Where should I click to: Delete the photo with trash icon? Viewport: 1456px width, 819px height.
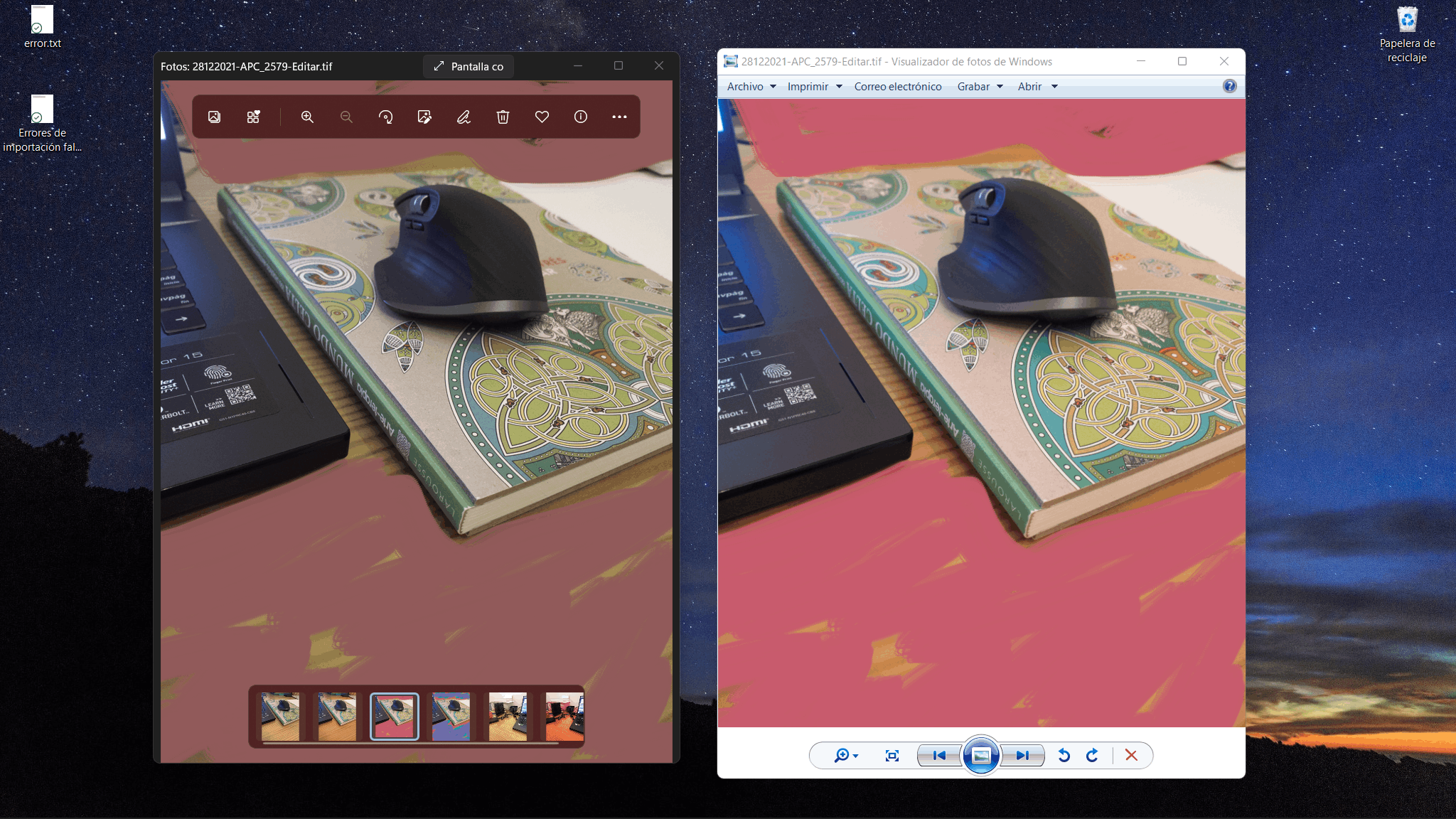[x=503, y=117]
